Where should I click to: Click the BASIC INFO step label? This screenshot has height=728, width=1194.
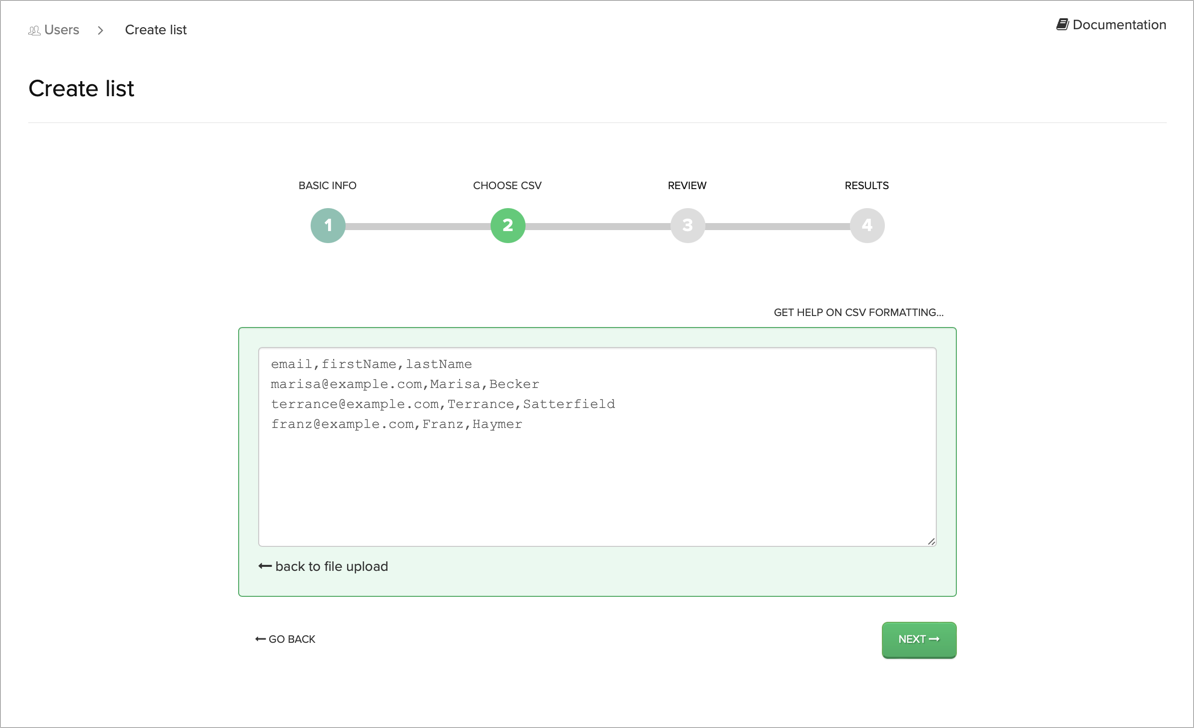pos(327,185)
